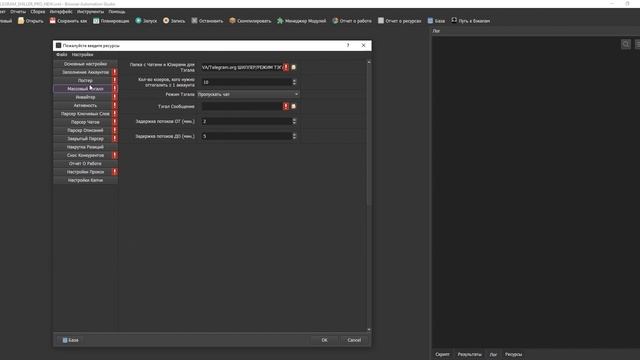Viewport: 640px width, 360px height.
Task: Click stepper arrows of users-per-account field
Action: [294, 82]
